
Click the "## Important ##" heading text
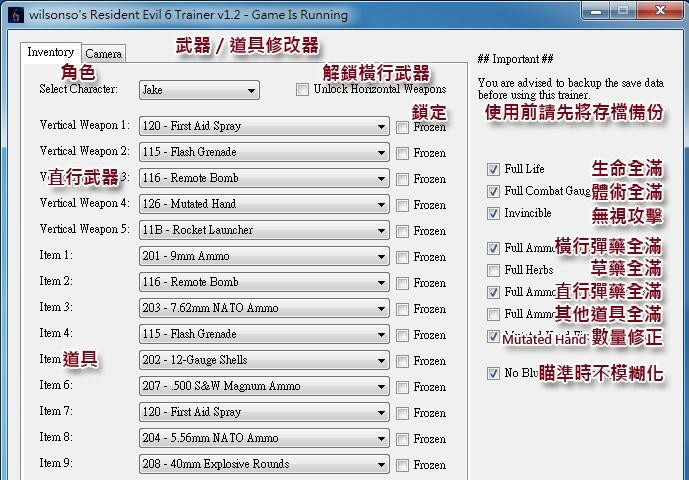point(515,59)
